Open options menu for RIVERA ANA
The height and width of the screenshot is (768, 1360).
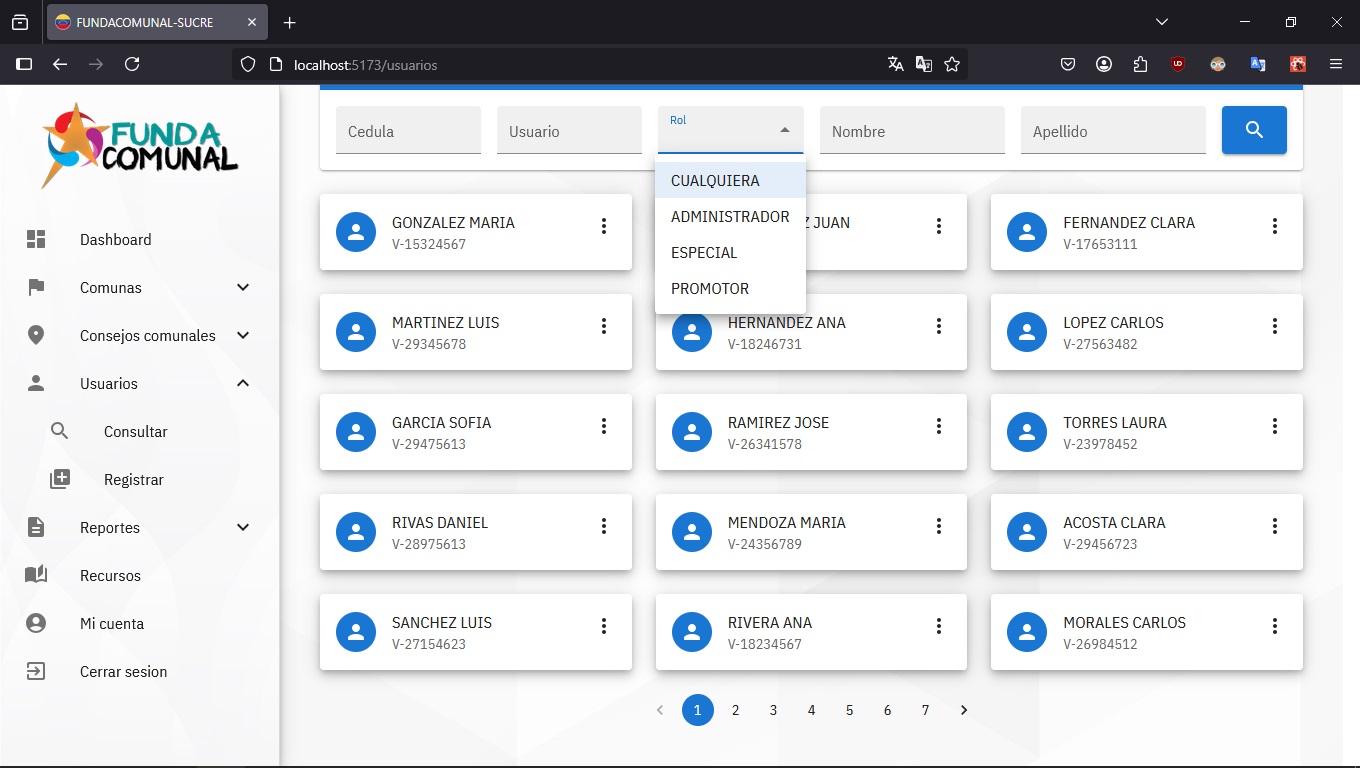pos(939,626)
